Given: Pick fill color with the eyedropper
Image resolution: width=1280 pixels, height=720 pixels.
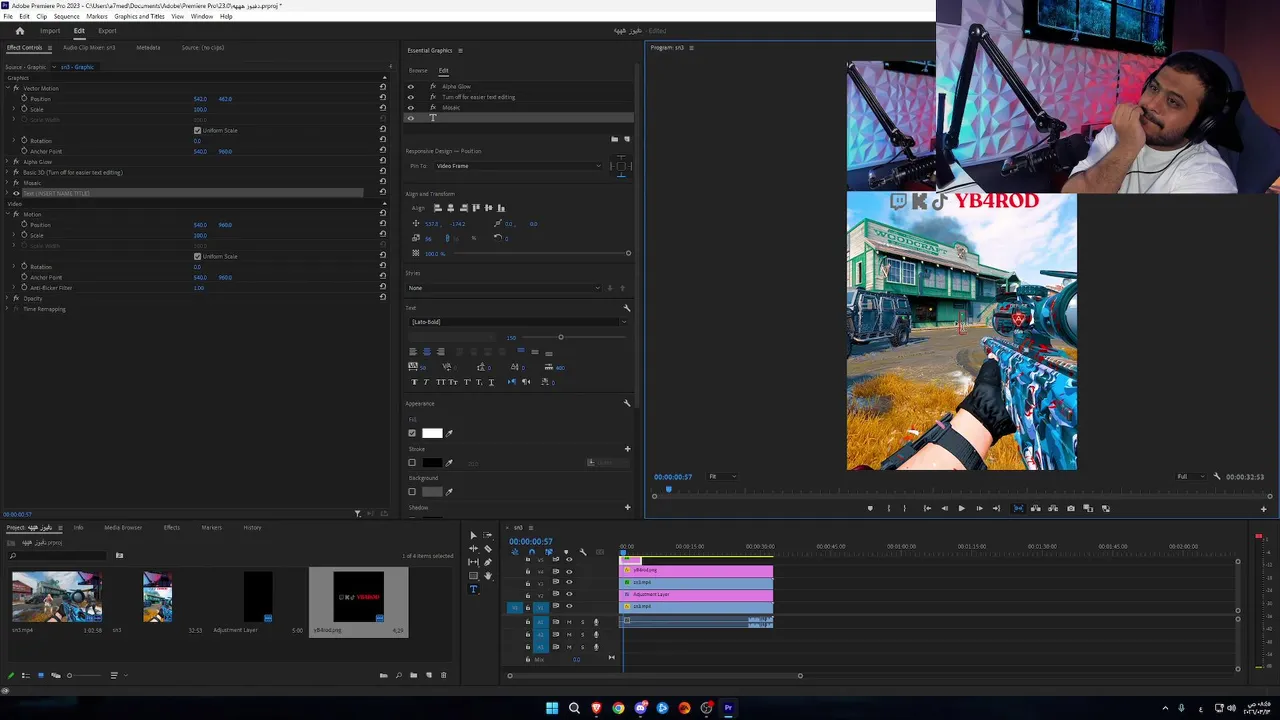Looking at the screenshot, I should tap(449, 433).
